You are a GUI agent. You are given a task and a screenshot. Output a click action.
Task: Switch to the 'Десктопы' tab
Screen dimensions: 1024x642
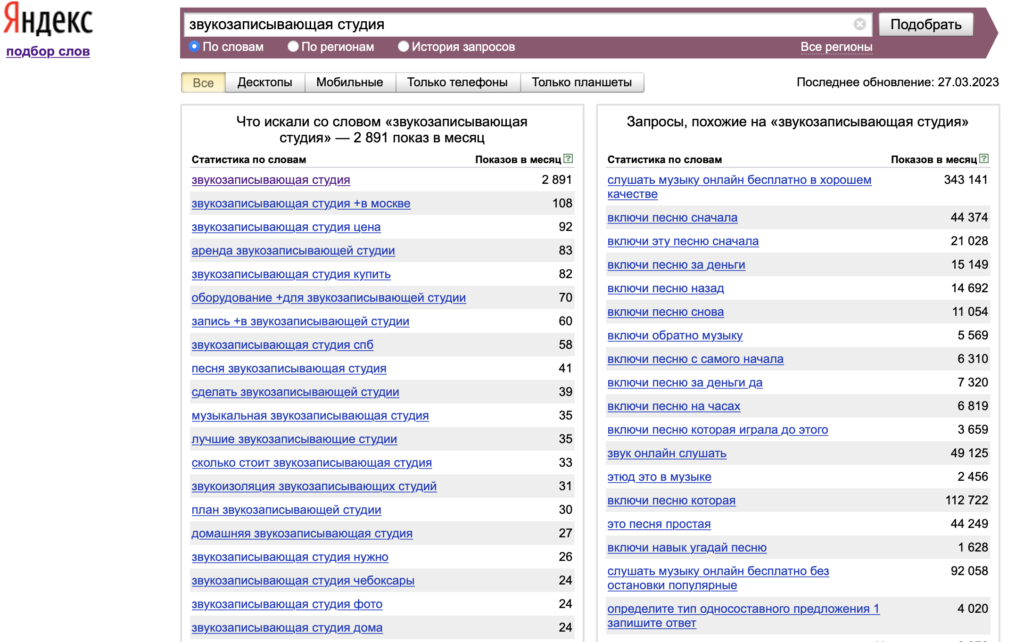coord(264,82)
